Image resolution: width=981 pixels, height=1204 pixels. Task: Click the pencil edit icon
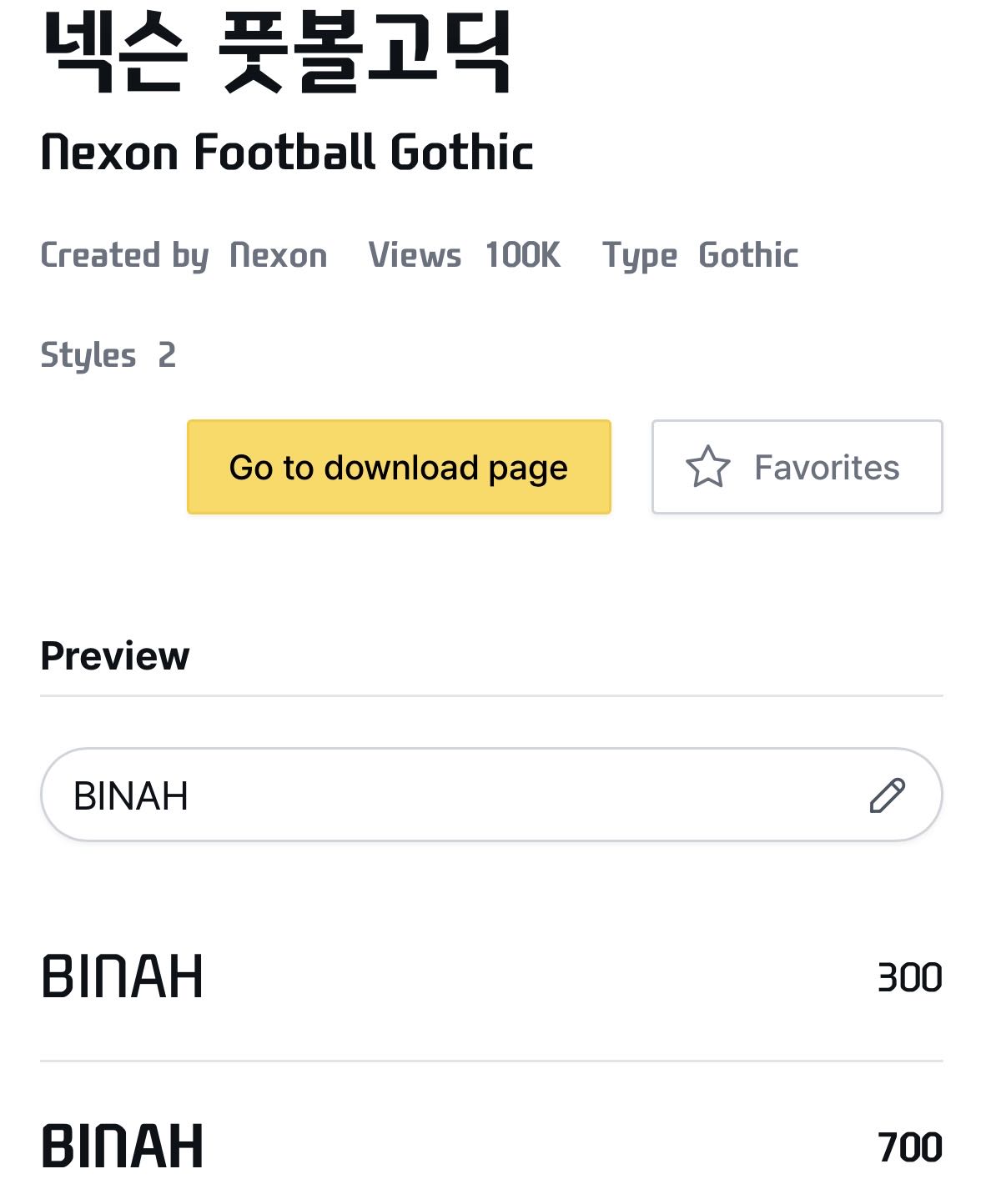coord(887,795)
